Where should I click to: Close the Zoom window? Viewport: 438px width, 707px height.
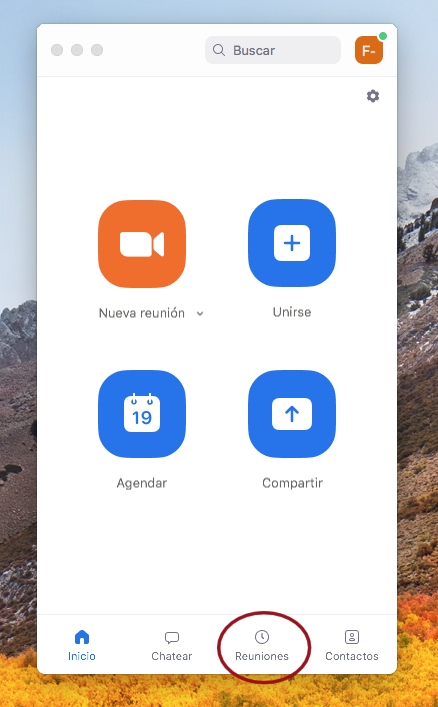(x=57, y=50)
